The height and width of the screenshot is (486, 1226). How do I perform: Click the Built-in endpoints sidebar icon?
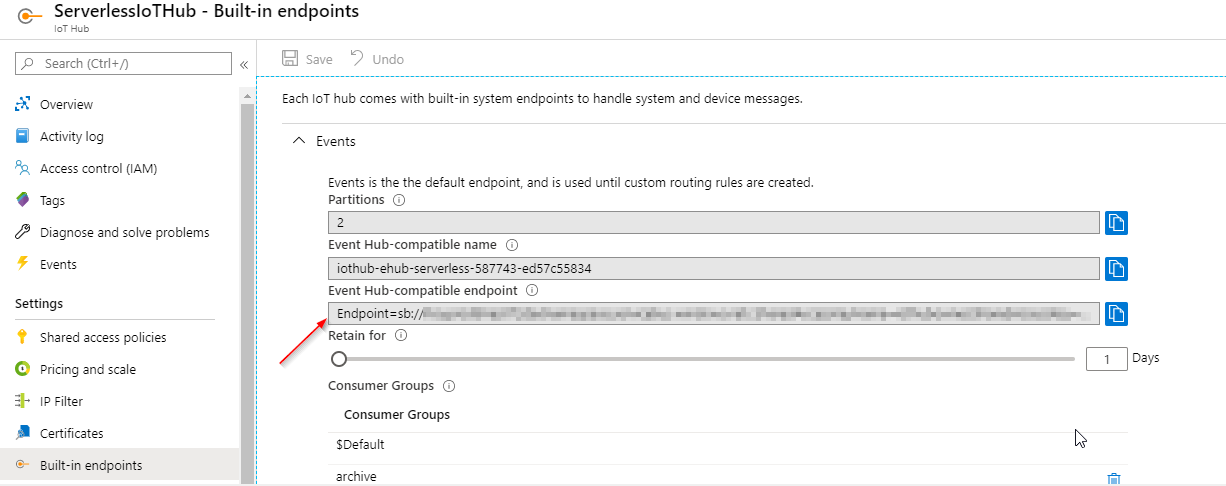22,465
